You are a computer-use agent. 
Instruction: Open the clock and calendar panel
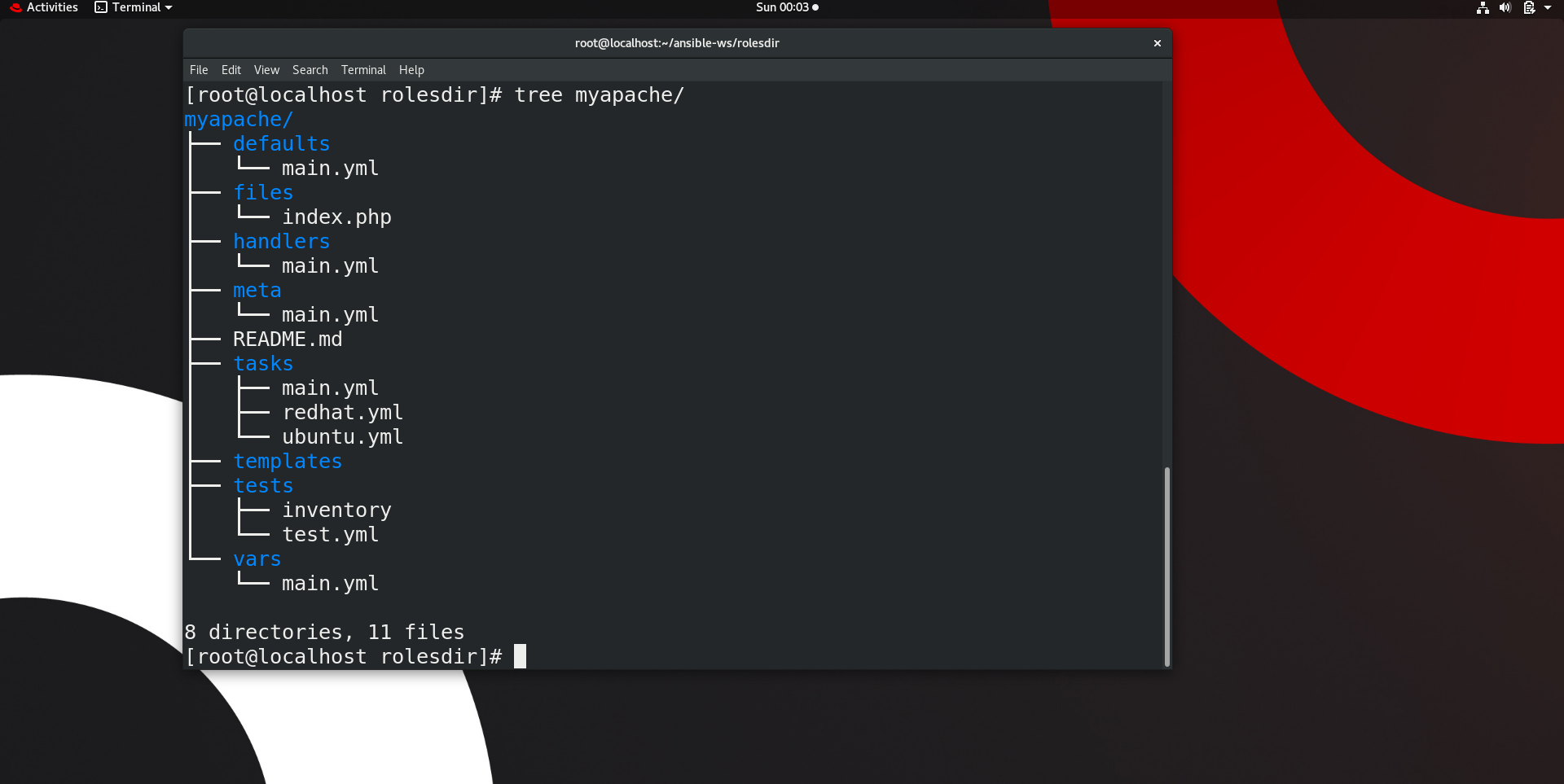(x=787, y=7)
